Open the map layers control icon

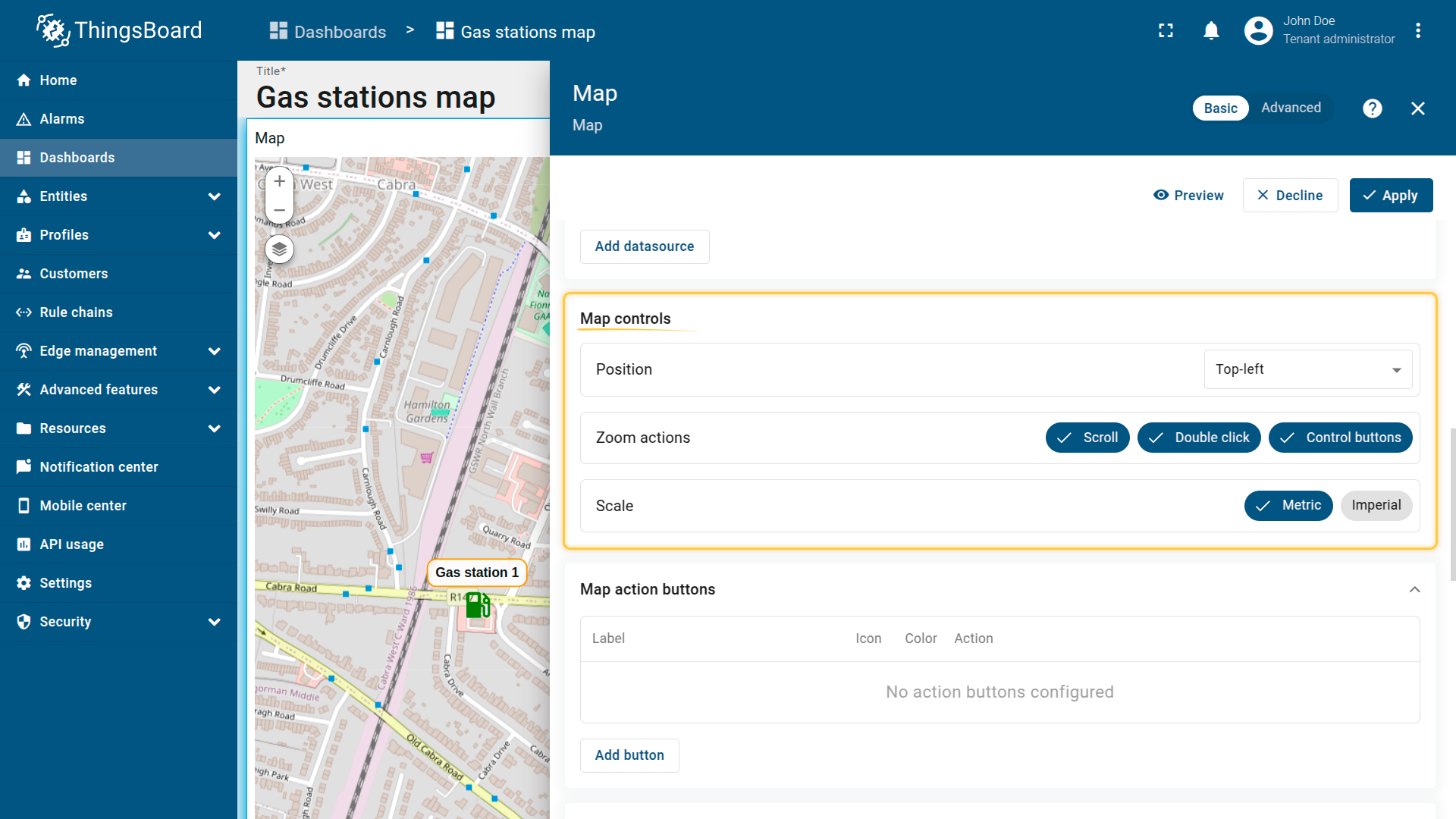[x=280, y=249]
